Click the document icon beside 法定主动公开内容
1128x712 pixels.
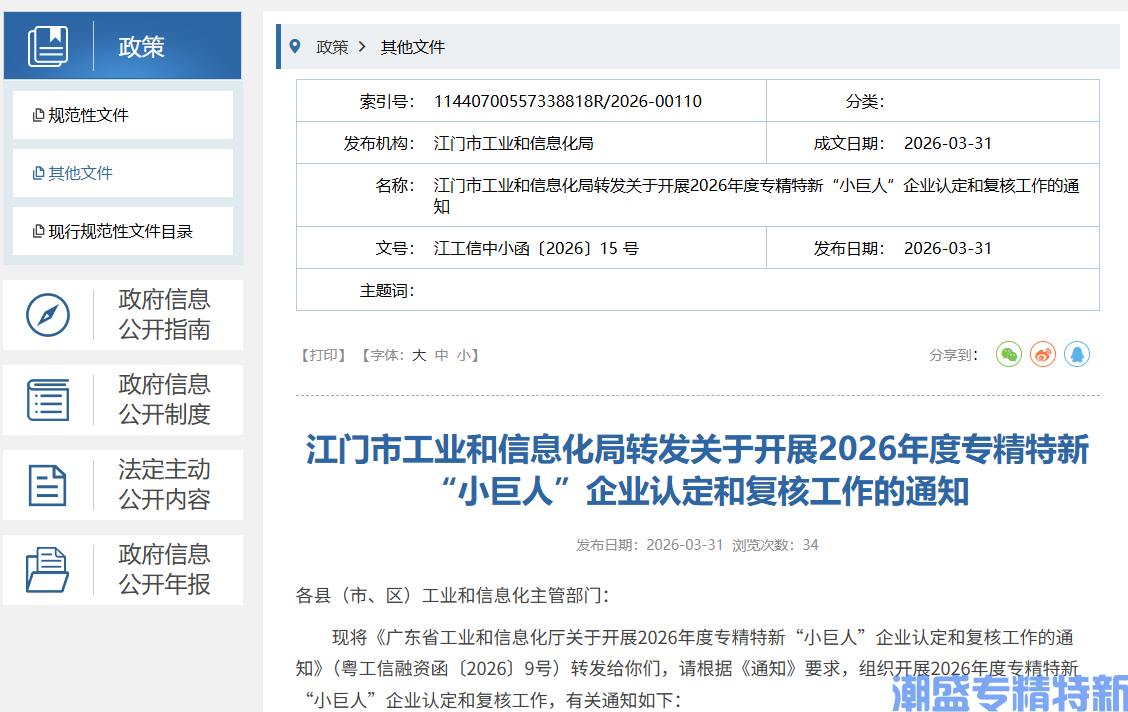(x=48, y=484)
